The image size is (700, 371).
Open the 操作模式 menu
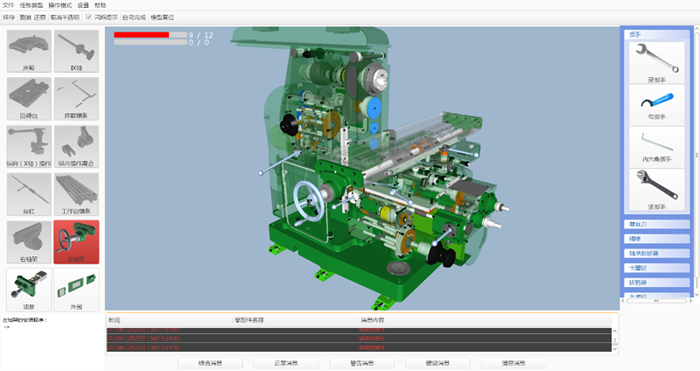(x=60, y=5)
